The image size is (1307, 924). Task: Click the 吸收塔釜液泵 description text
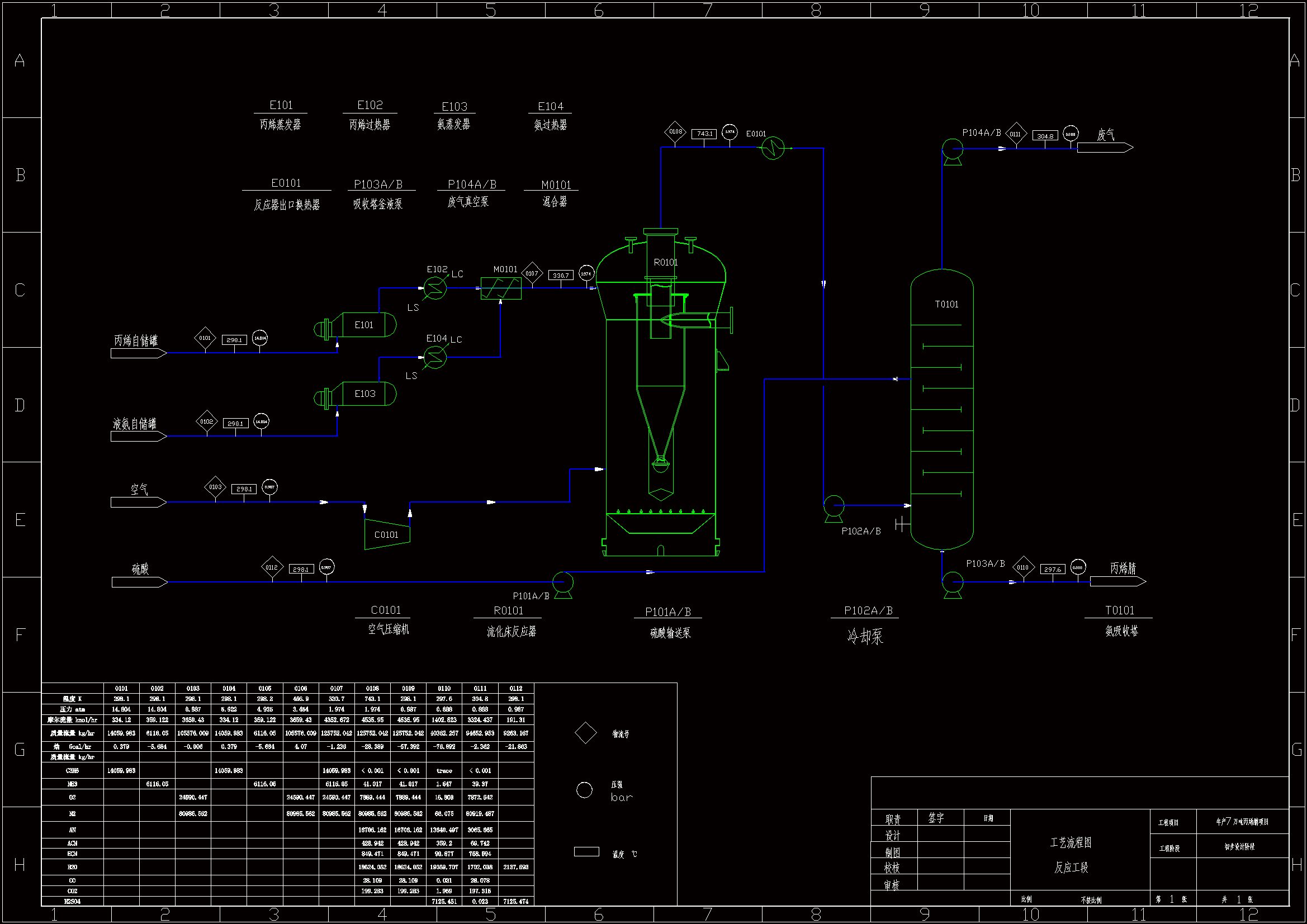click(x=378, y=204)
